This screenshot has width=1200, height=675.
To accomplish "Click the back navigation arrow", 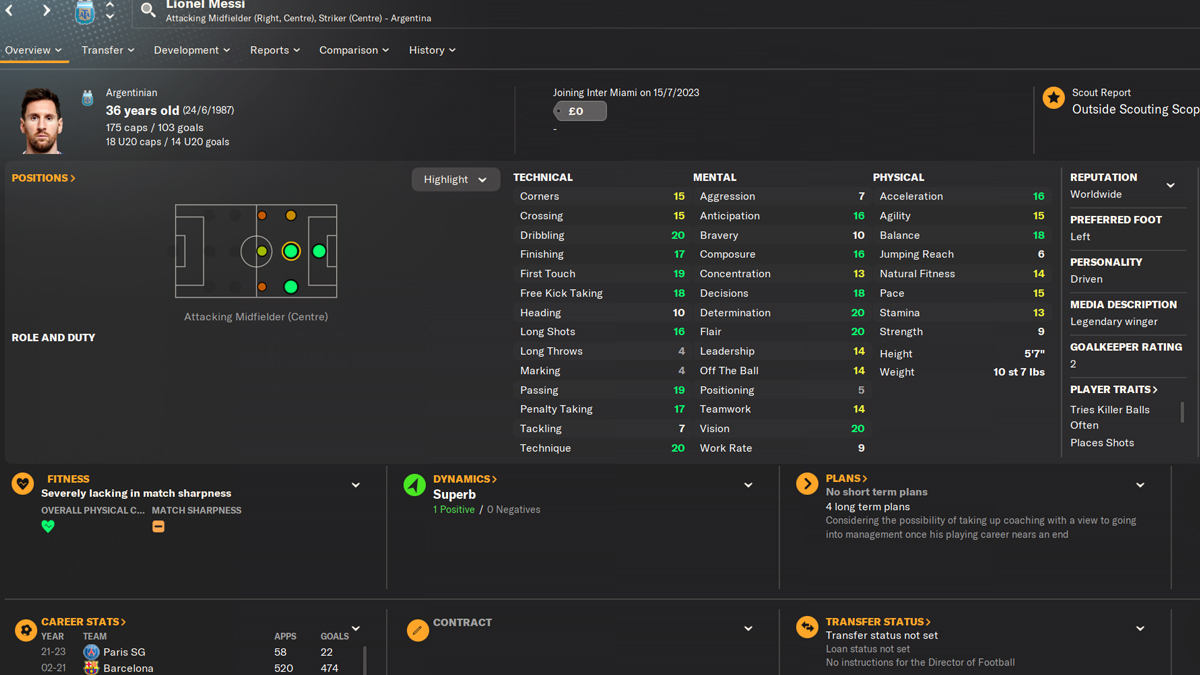I will pos(10,10).
